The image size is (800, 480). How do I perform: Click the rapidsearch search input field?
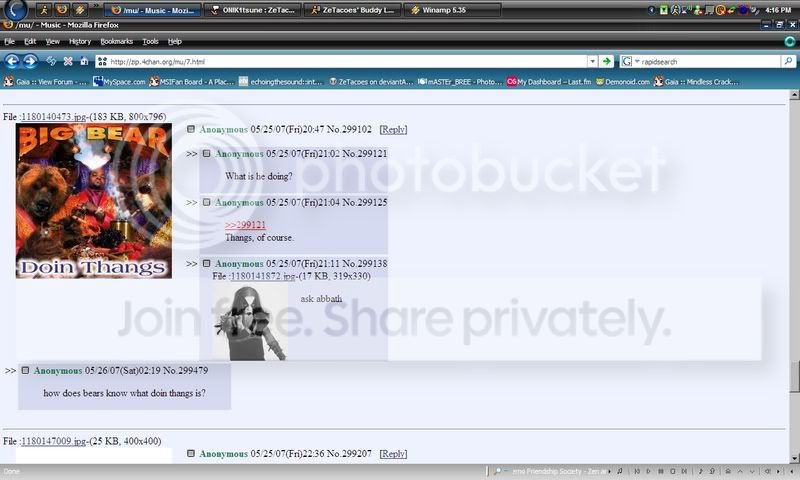(x=710, y=61)
